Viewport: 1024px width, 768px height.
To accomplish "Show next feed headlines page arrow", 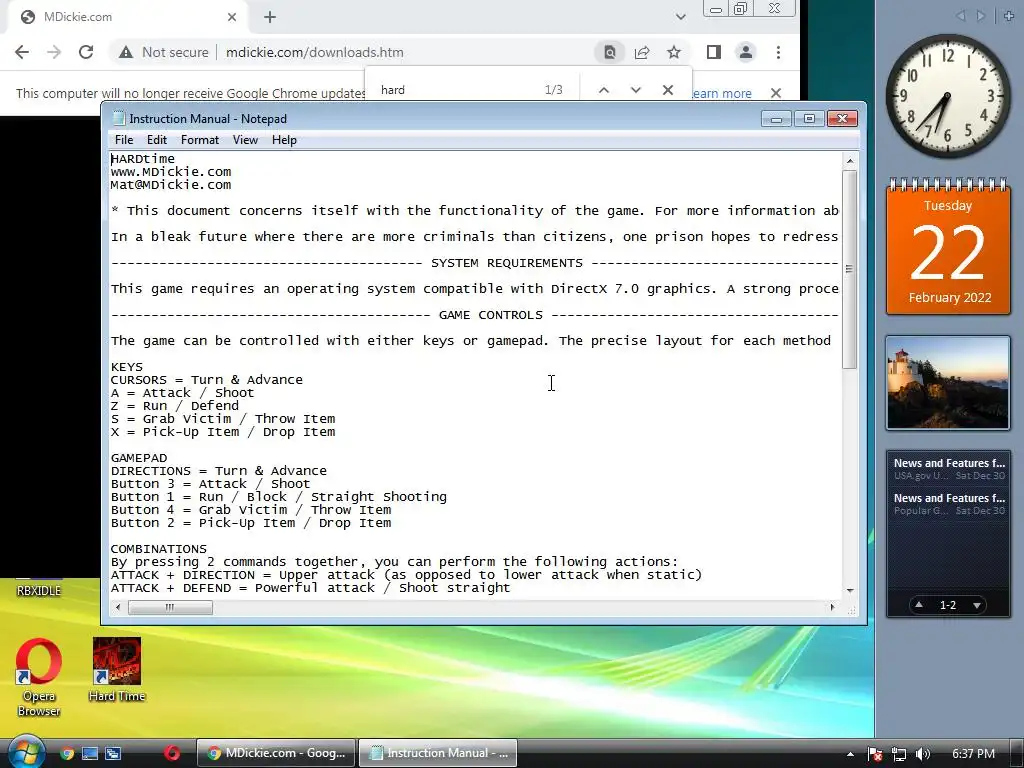I will tap(977, 605).
